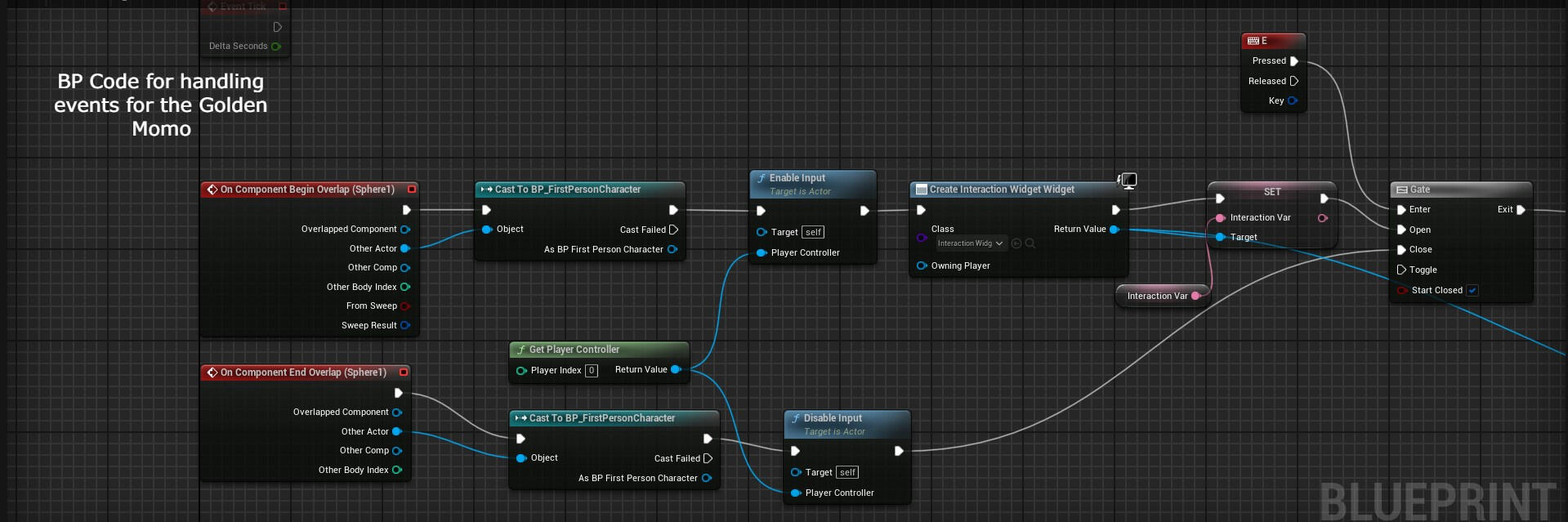
Task: Click the Toggle exec pin on Gate
Action: tap(1401, 270)
